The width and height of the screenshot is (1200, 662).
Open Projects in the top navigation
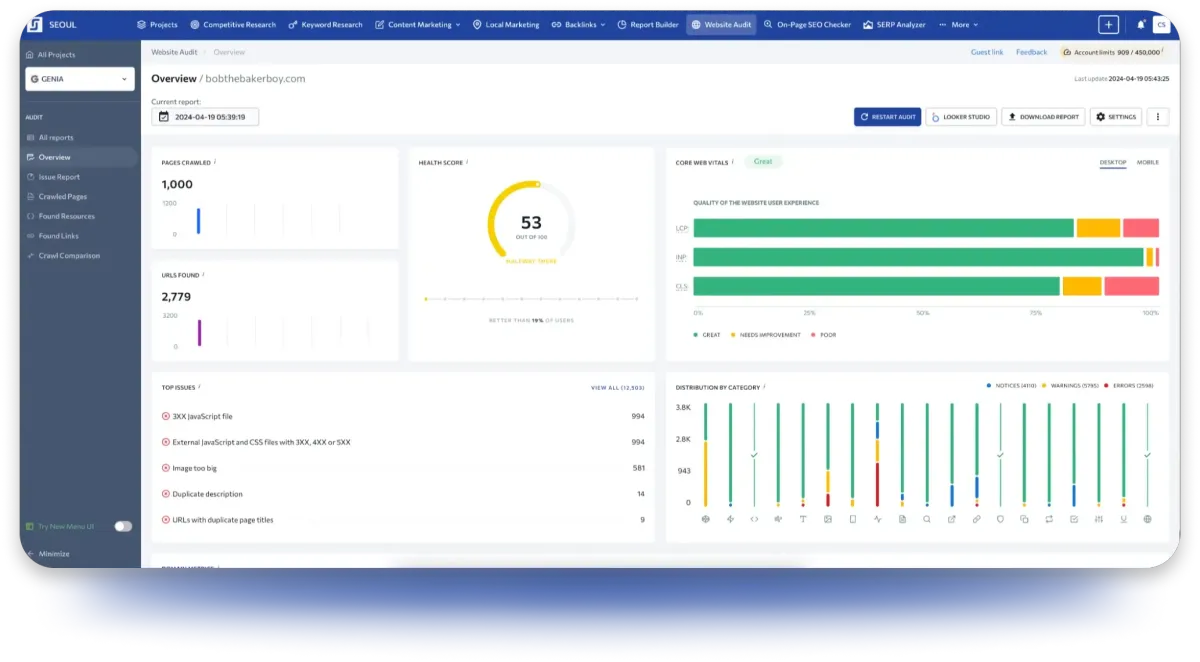click(x=157, y=25)
